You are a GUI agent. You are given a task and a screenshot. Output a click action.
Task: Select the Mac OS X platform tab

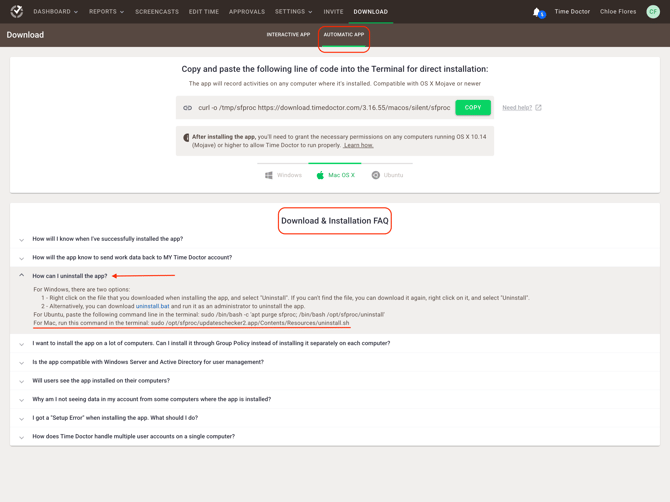[x=336, y=175]
